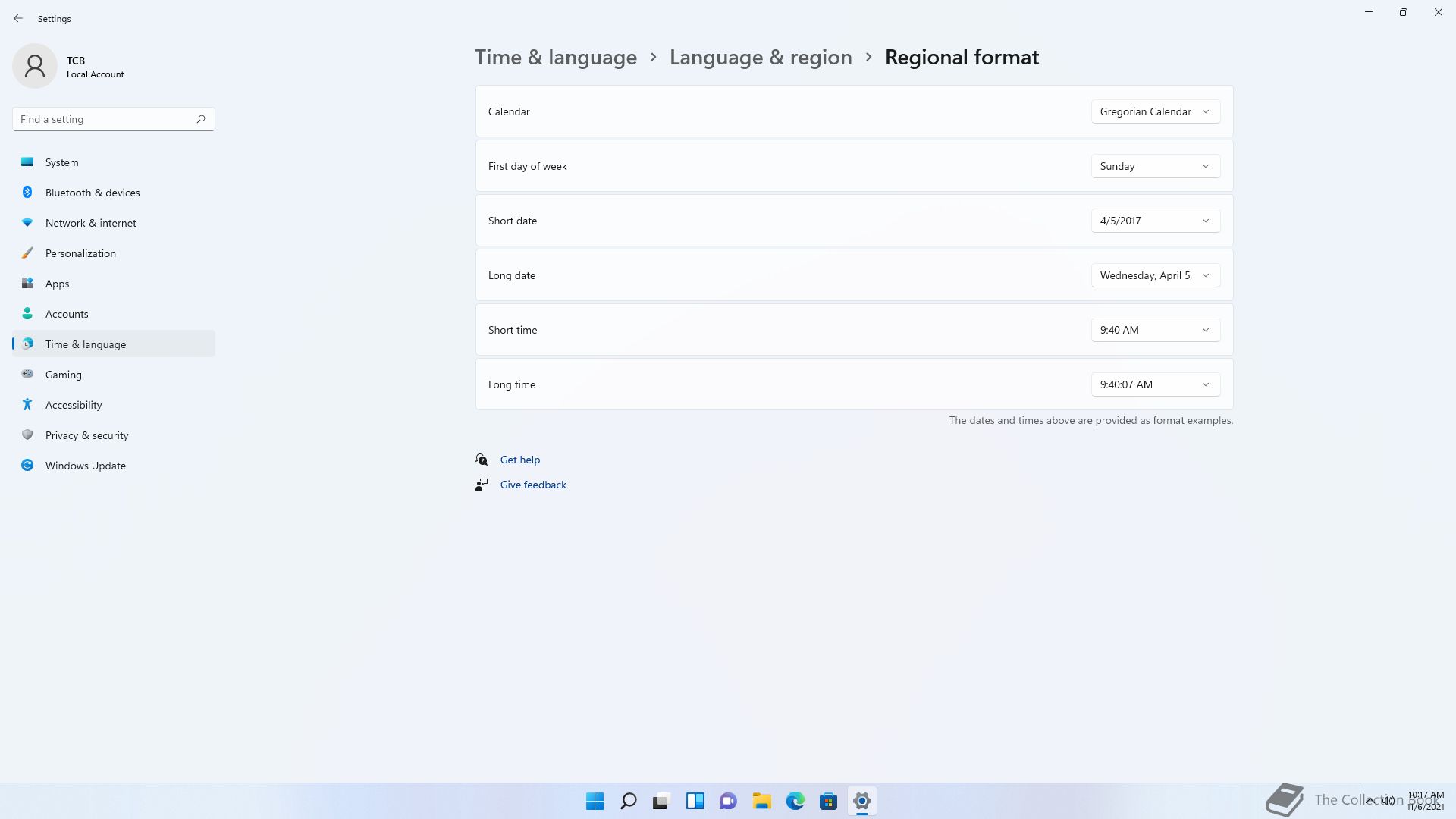
Task: Click the System monitor icon in sidebar
Action: [27, 162]
